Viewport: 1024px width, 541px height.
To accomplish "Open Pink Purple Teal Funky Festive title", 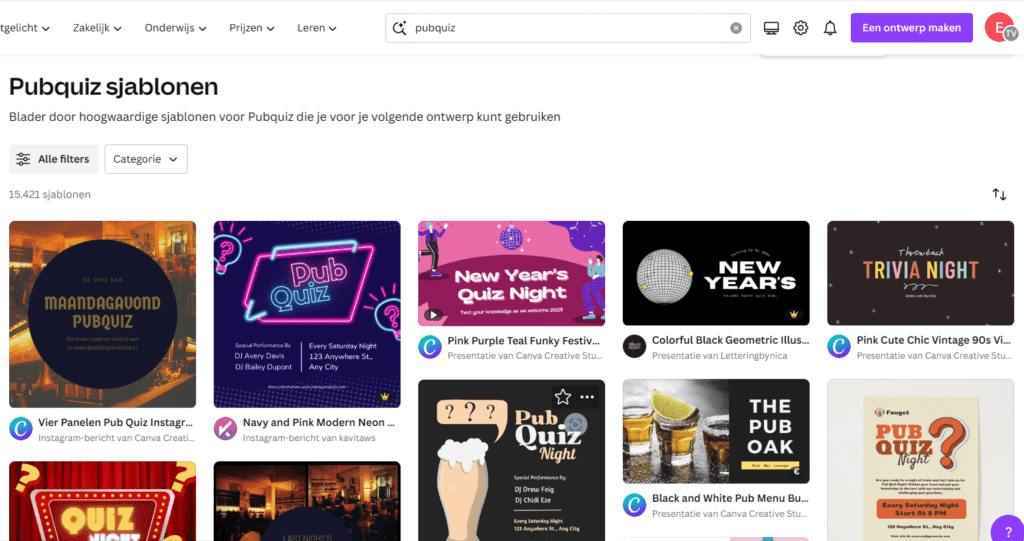I will click(523, 340).
